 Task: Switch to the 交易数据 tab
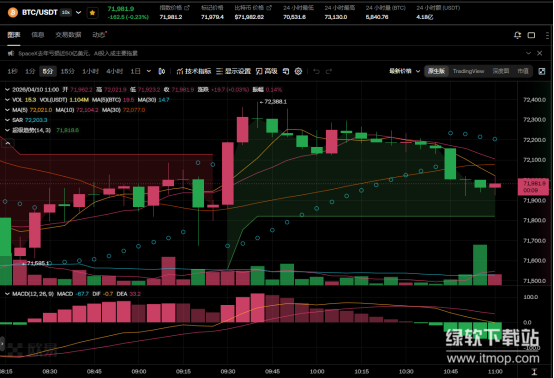point(68,35)
